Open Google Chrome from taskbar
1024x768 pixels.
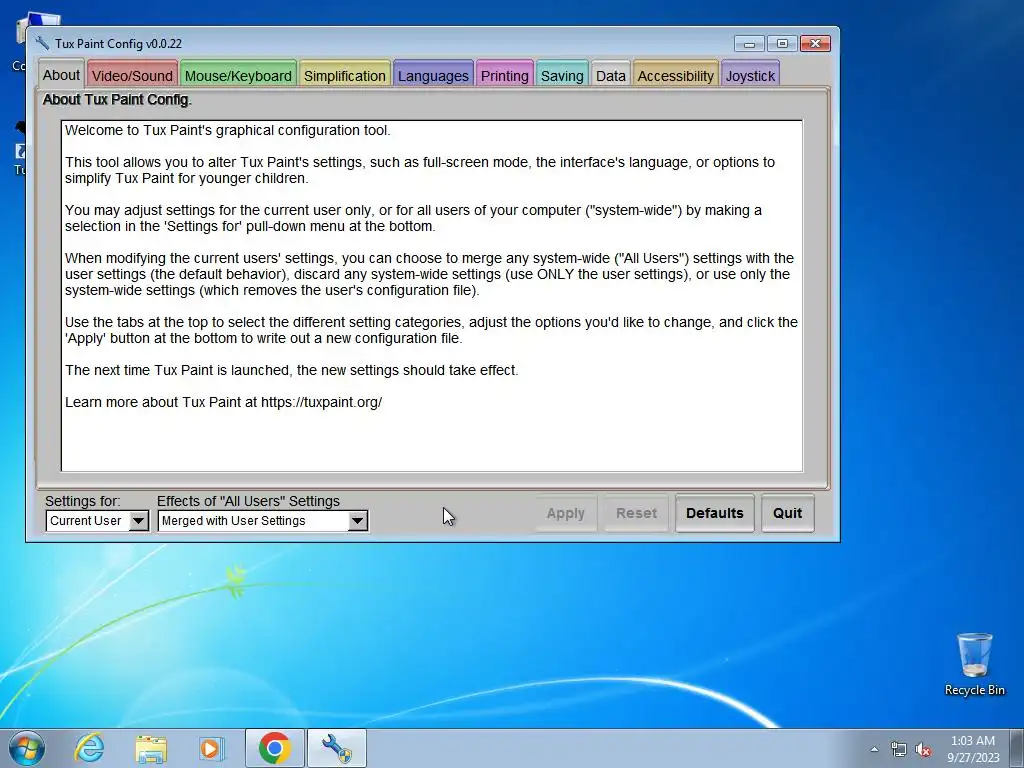pos(274,748)
